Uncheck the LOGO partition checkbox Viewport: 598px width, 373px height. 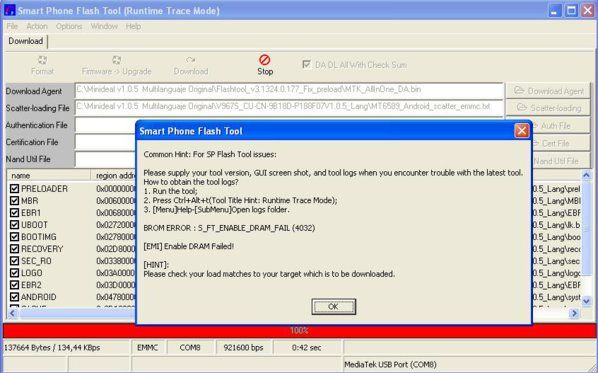pyautogui.click(x=14, y=273)
